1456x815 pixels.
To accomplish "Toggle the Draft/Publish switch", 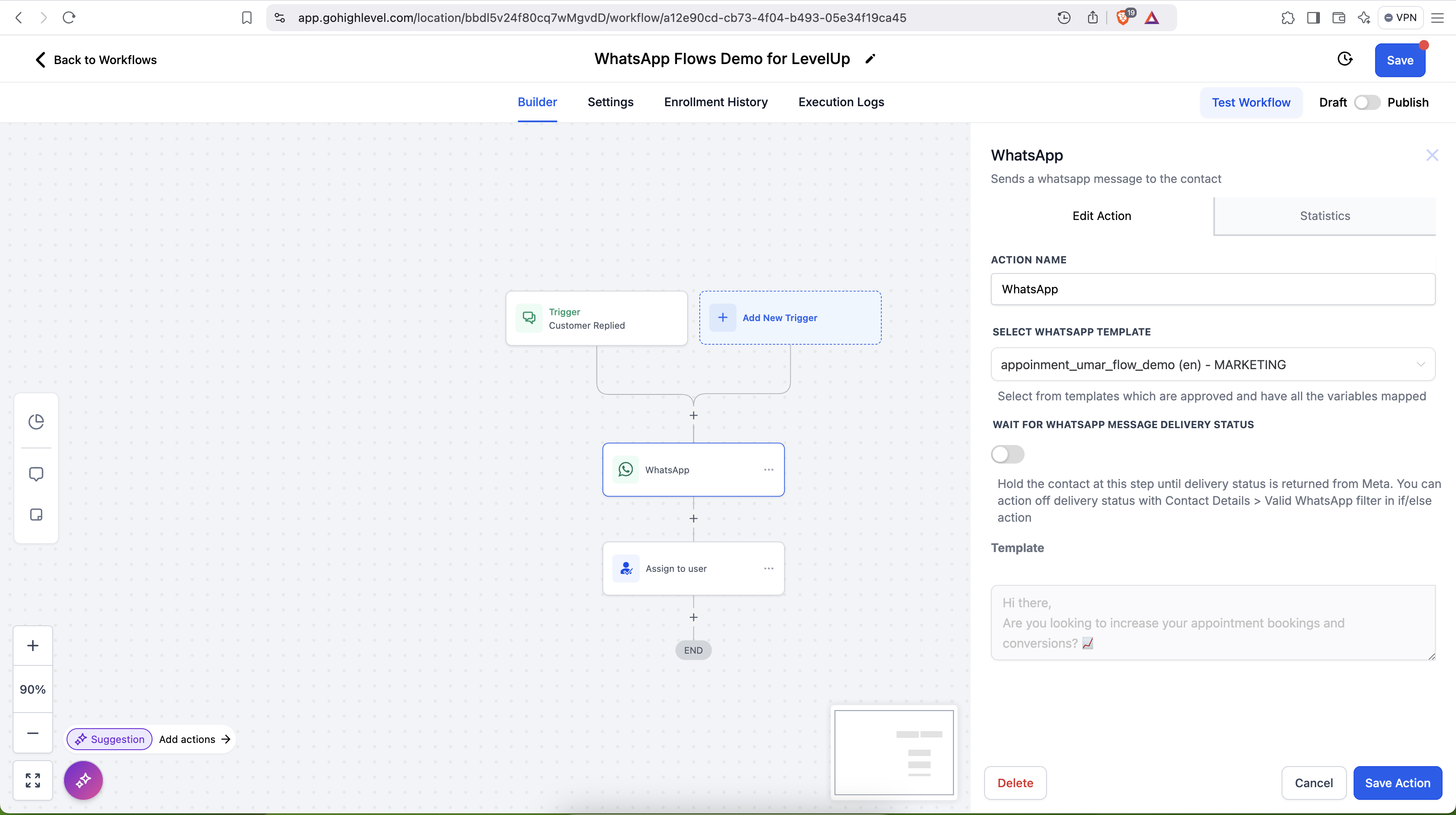I will coord(1367,102).
